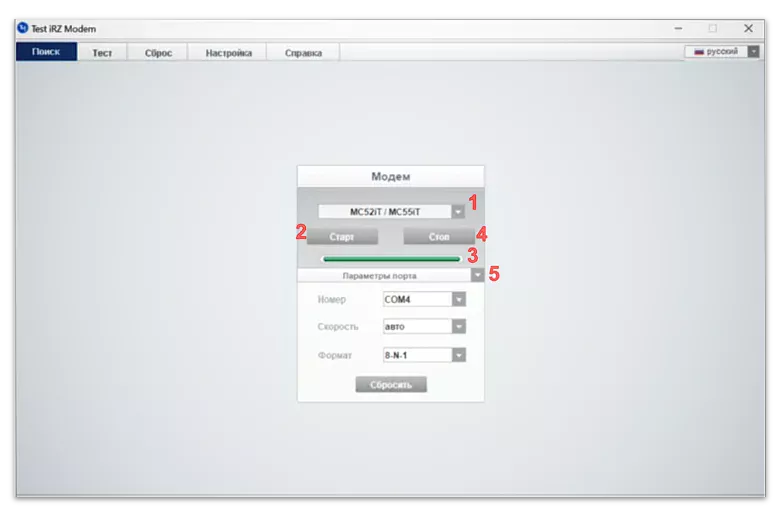
Task: Click the Test iRZ Modem app icon
Action: (22, 28)
